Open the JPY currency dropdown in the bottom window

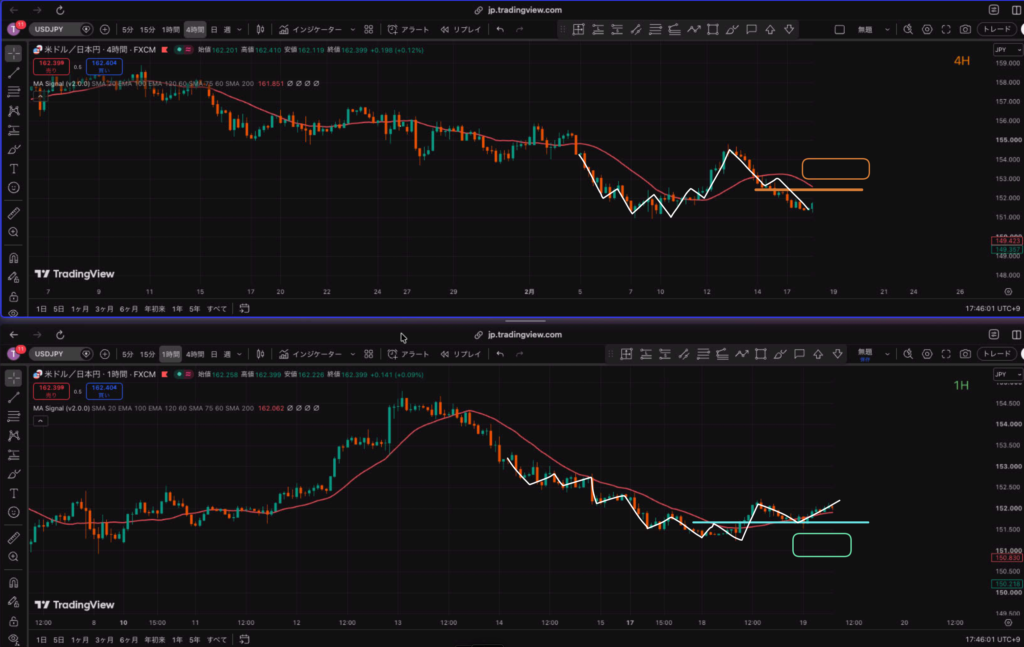tap(1008, 374)
